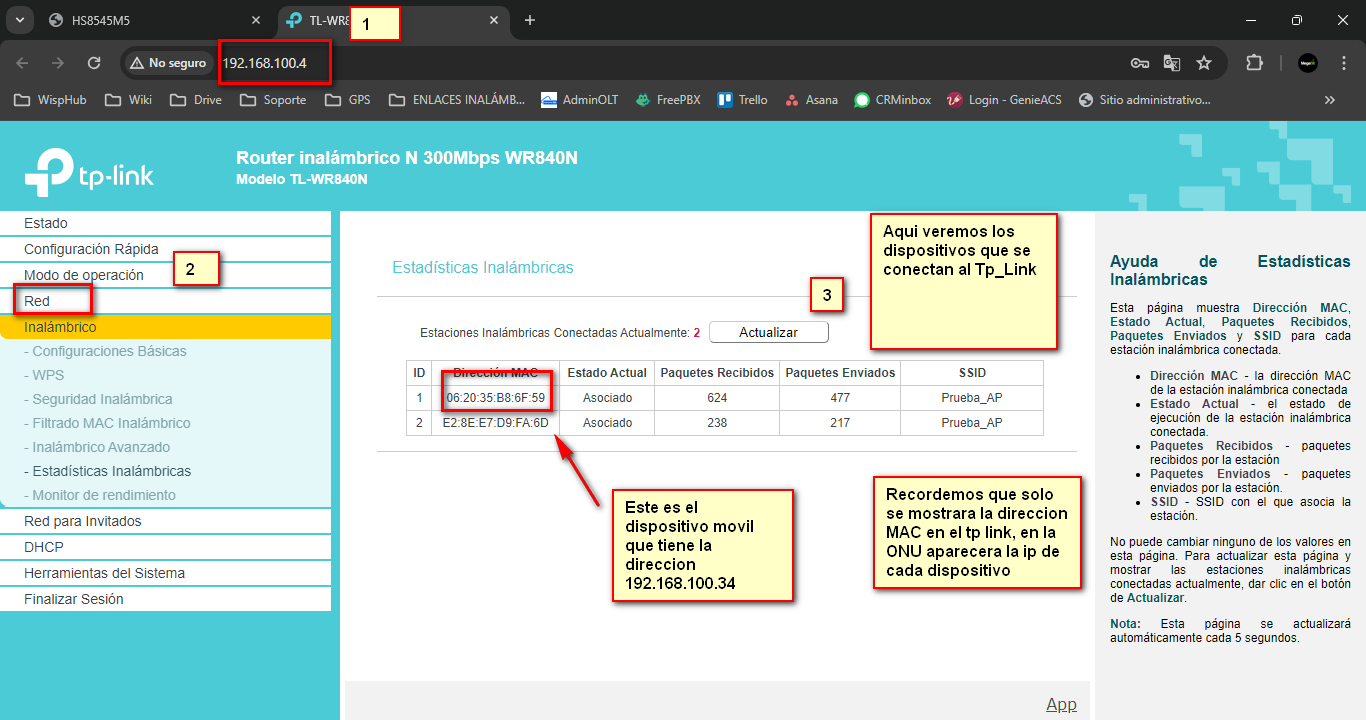Show more bookmarks overflow chevron
Image resolution: width=1366 pixels, height=720 pixels.
[x=1329, y=100]
